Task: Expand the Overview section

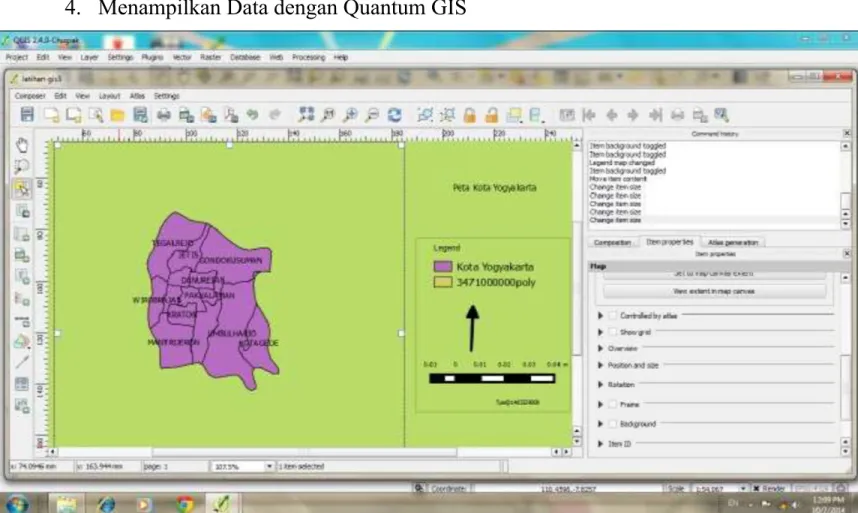Action: click(600, 348)
